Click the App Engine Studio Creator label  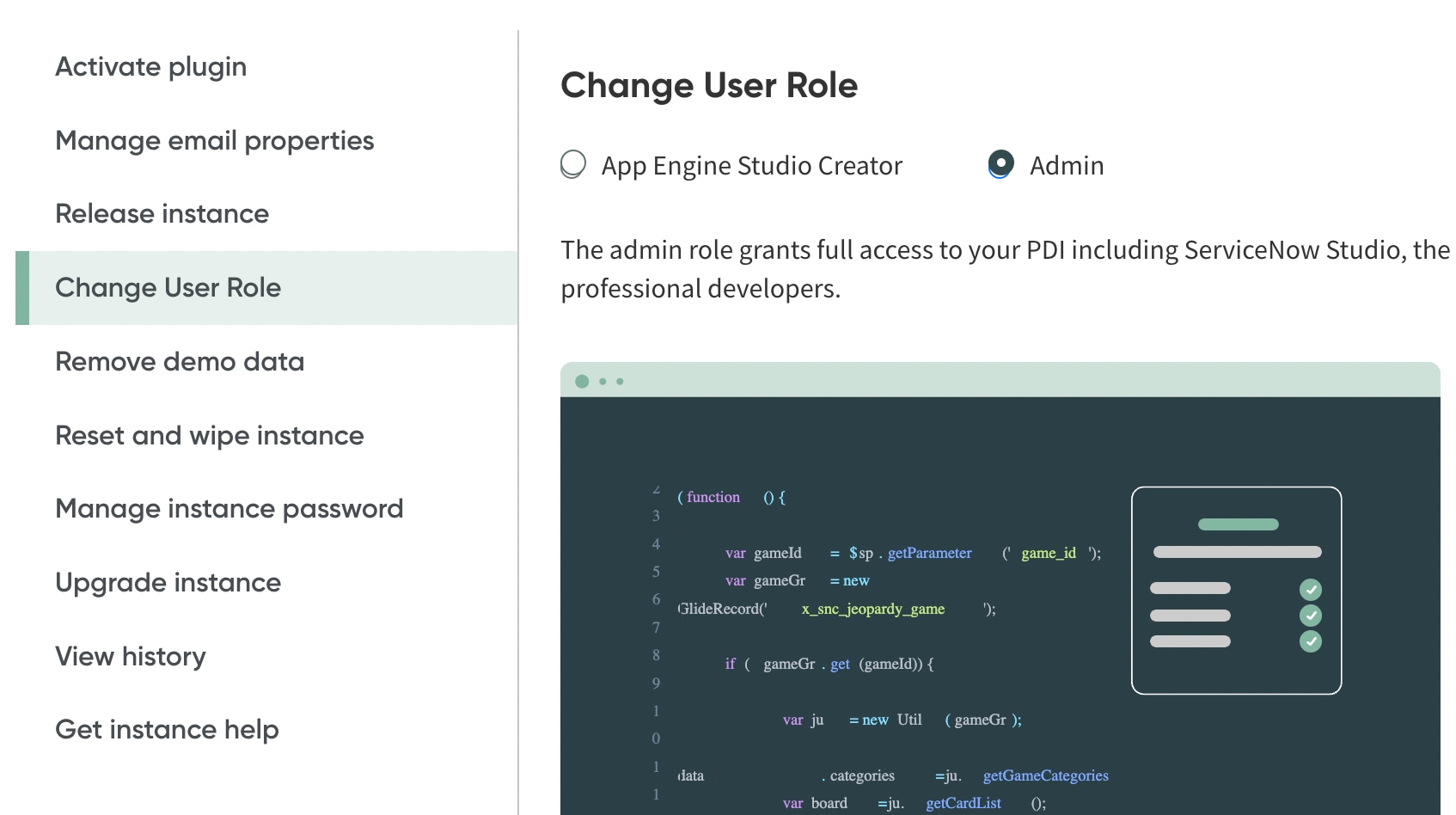752,166
